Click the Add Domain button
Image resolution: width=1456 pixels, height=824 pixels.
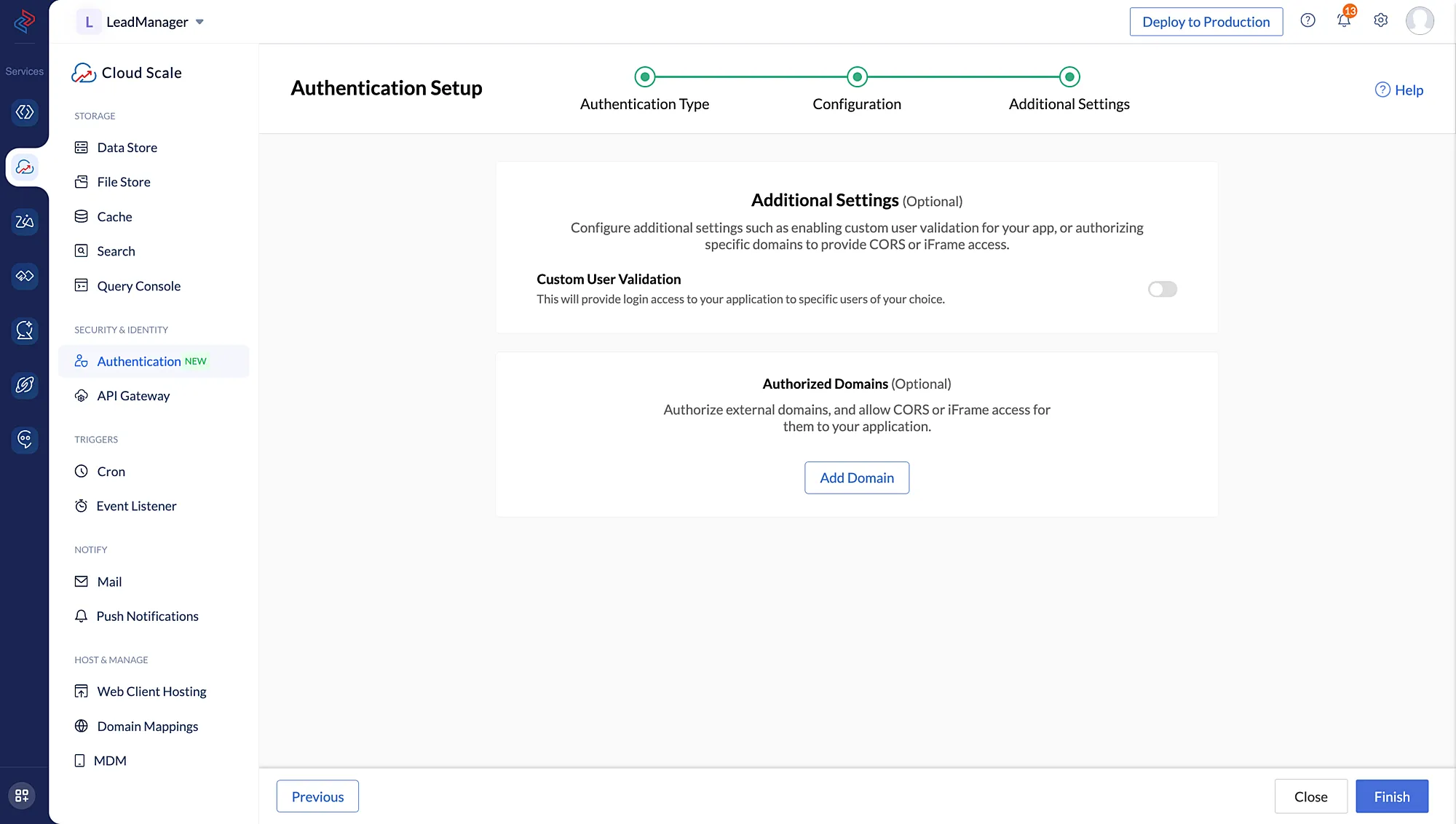point(856,478)
